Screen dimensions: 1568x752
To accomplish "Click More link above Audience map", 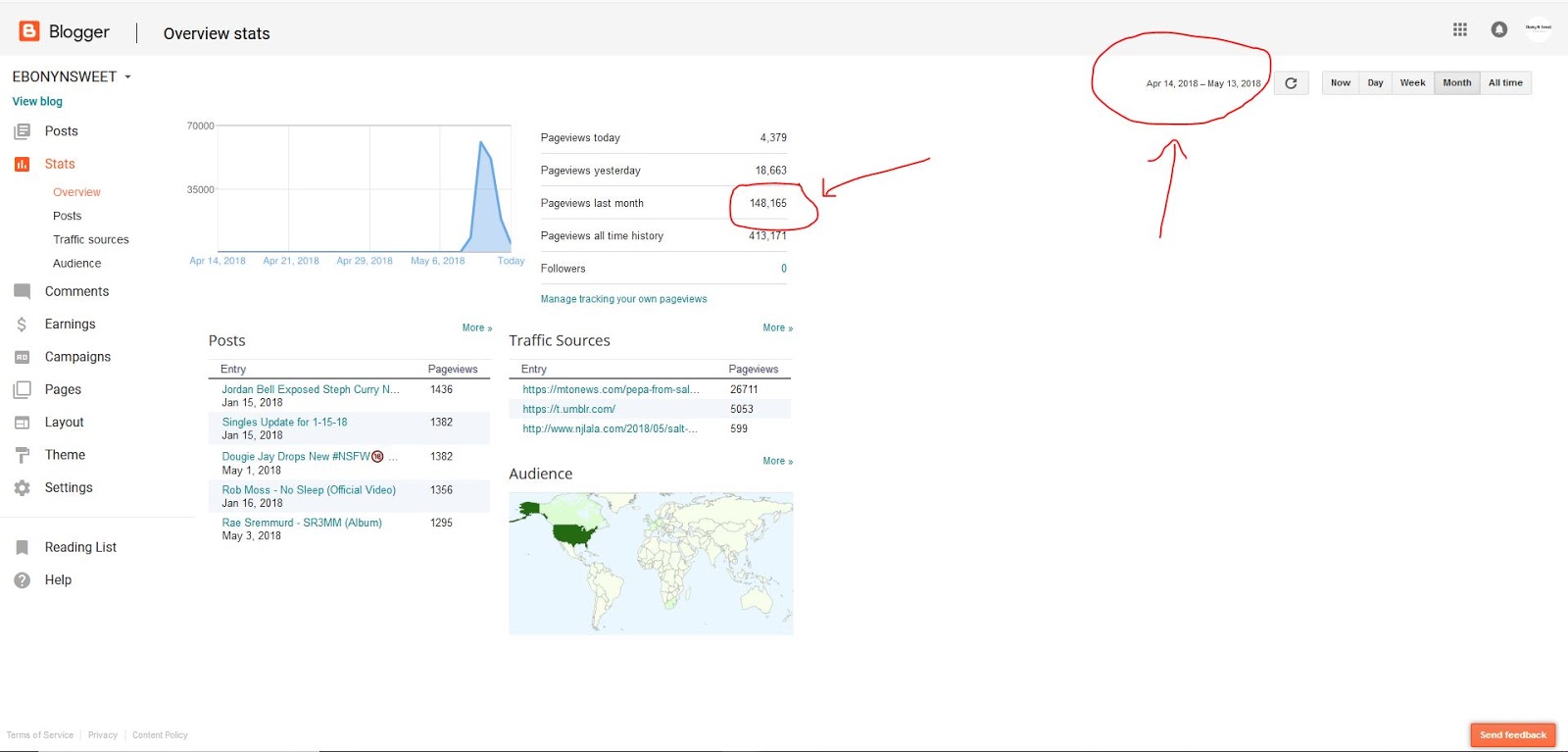I will tap(778, 461).
